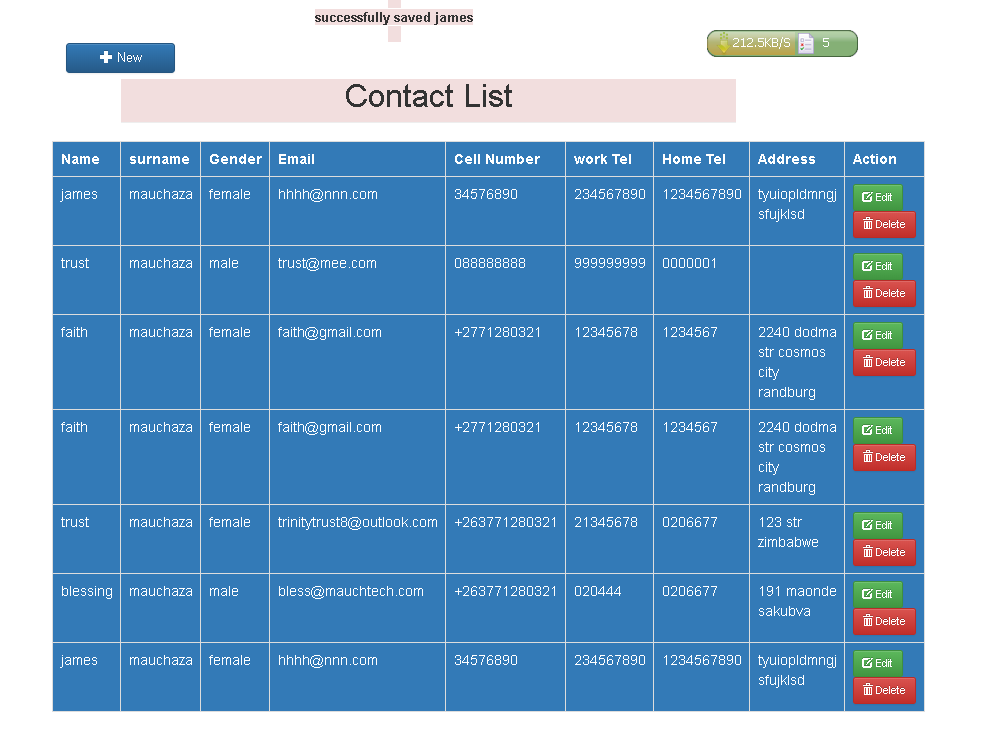Screen dimensions: 1005x743
Task: Click the 088888888 cell number
Action: tap(489, 264)
